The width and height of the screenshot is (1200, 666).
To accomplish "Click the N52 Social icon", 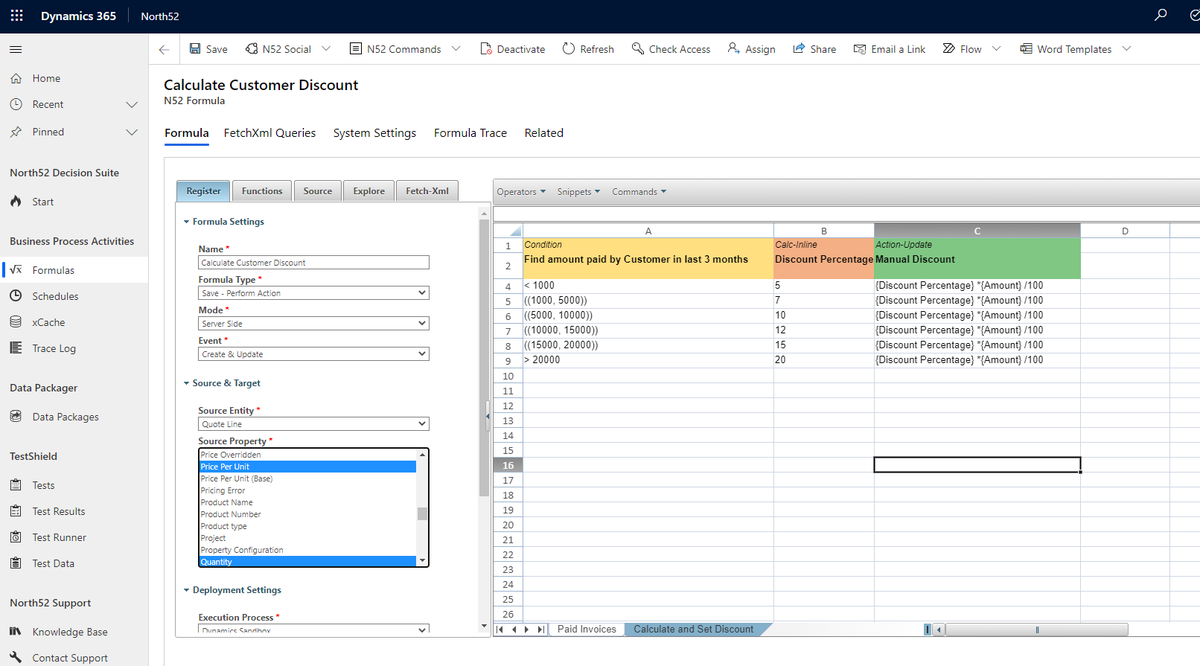I will 251,49.
